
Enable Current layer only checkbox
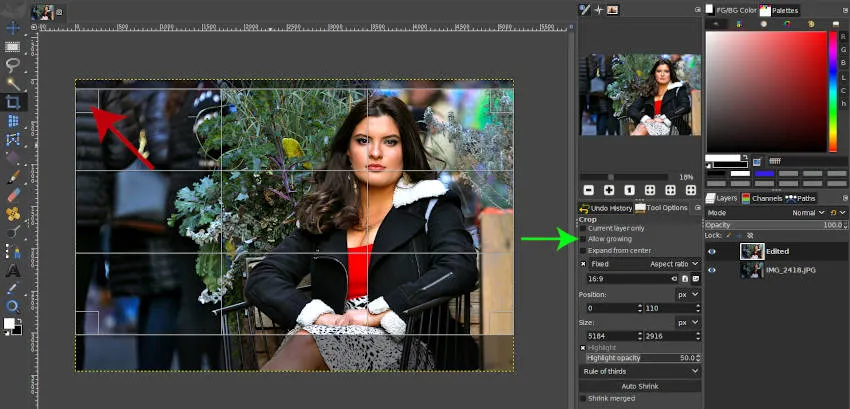(x=584, y=229)
